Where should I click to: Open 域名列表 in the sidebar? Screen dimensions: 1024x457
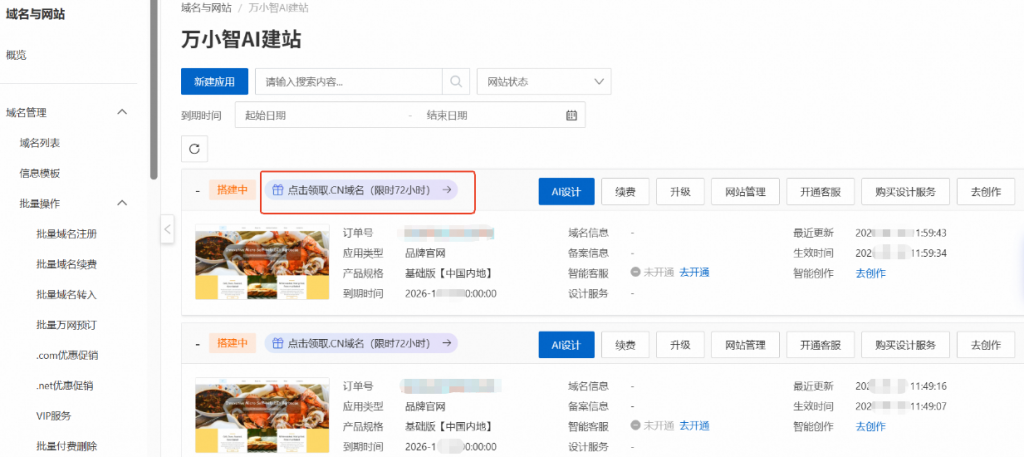[x=40, y=143]
